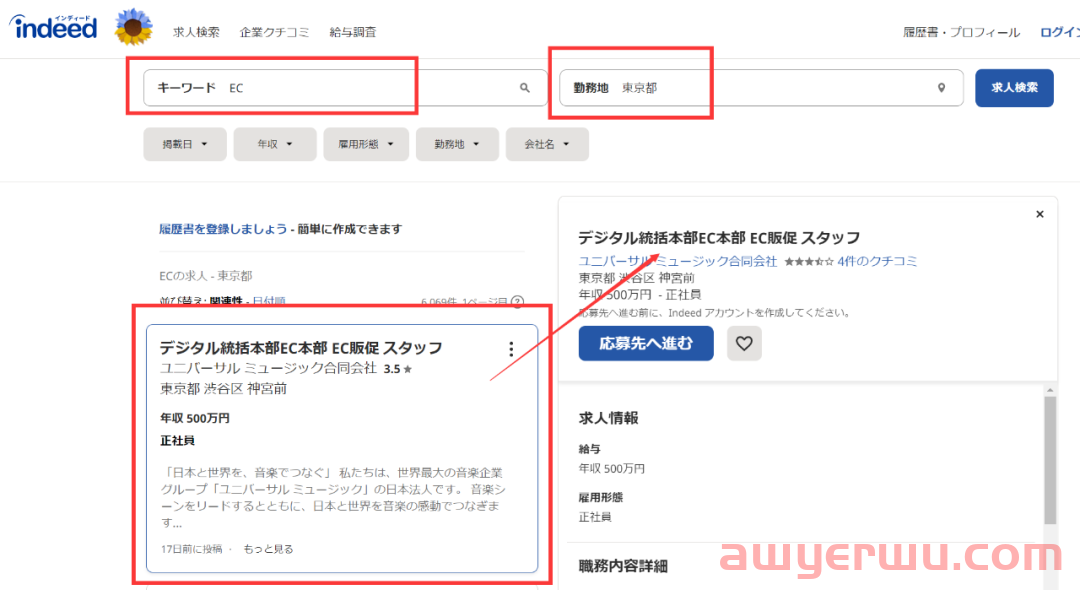Viewport: 1080px width, 590px height.
Task: Expand the 掲載日 filter dropdown
Action: pyautogui.click(x=185, y=144)
